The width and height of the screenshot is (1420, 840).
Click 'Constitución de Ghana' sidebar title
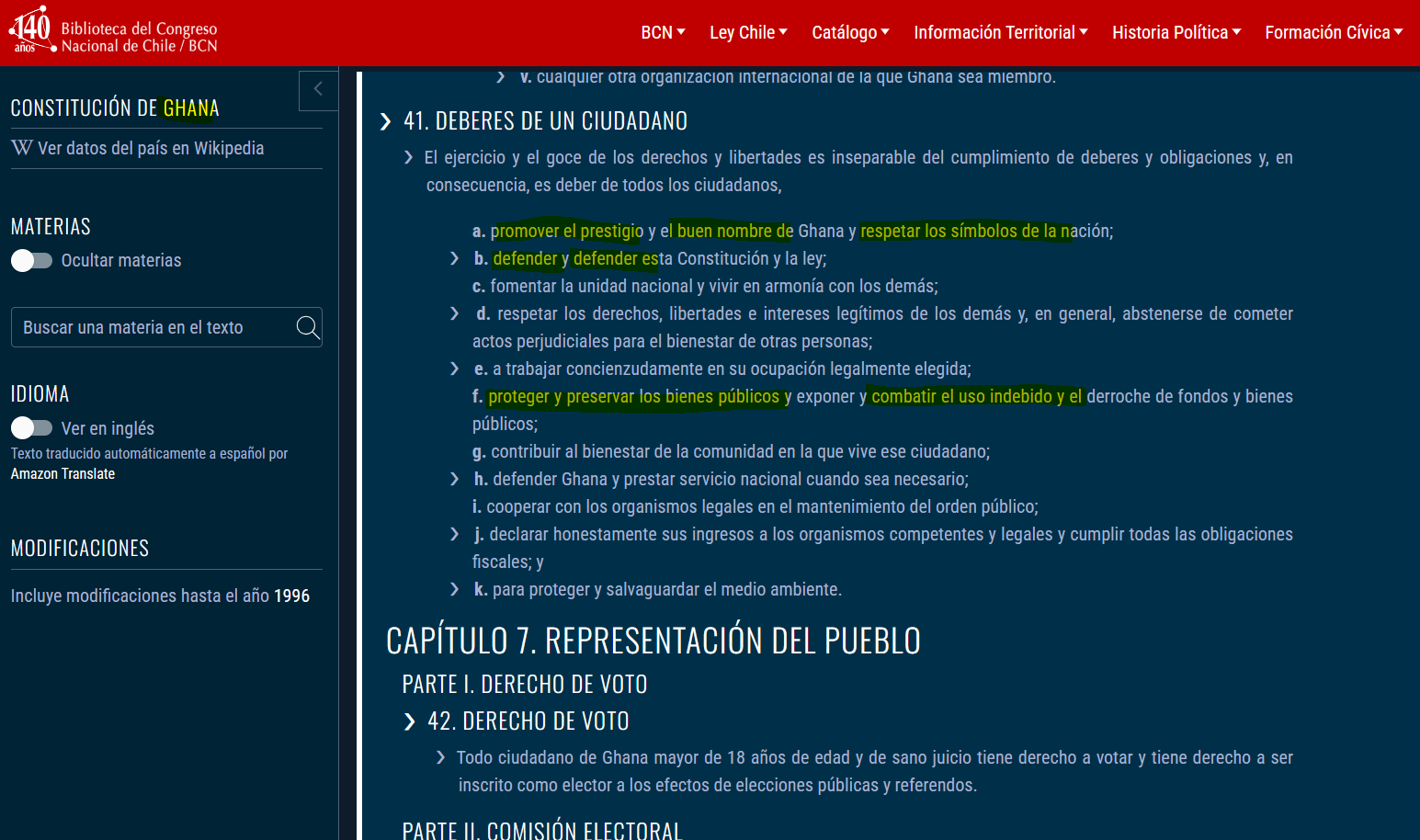click(x=115, y=108)
